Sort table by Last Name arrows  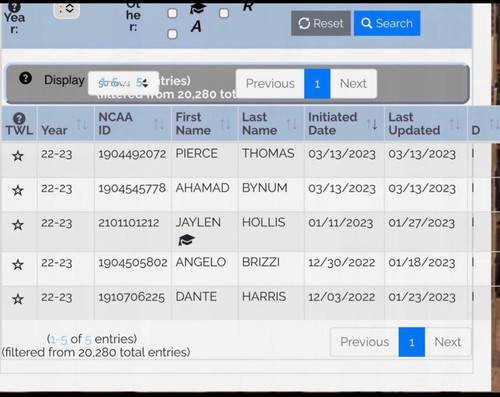(x=292, y=124)
